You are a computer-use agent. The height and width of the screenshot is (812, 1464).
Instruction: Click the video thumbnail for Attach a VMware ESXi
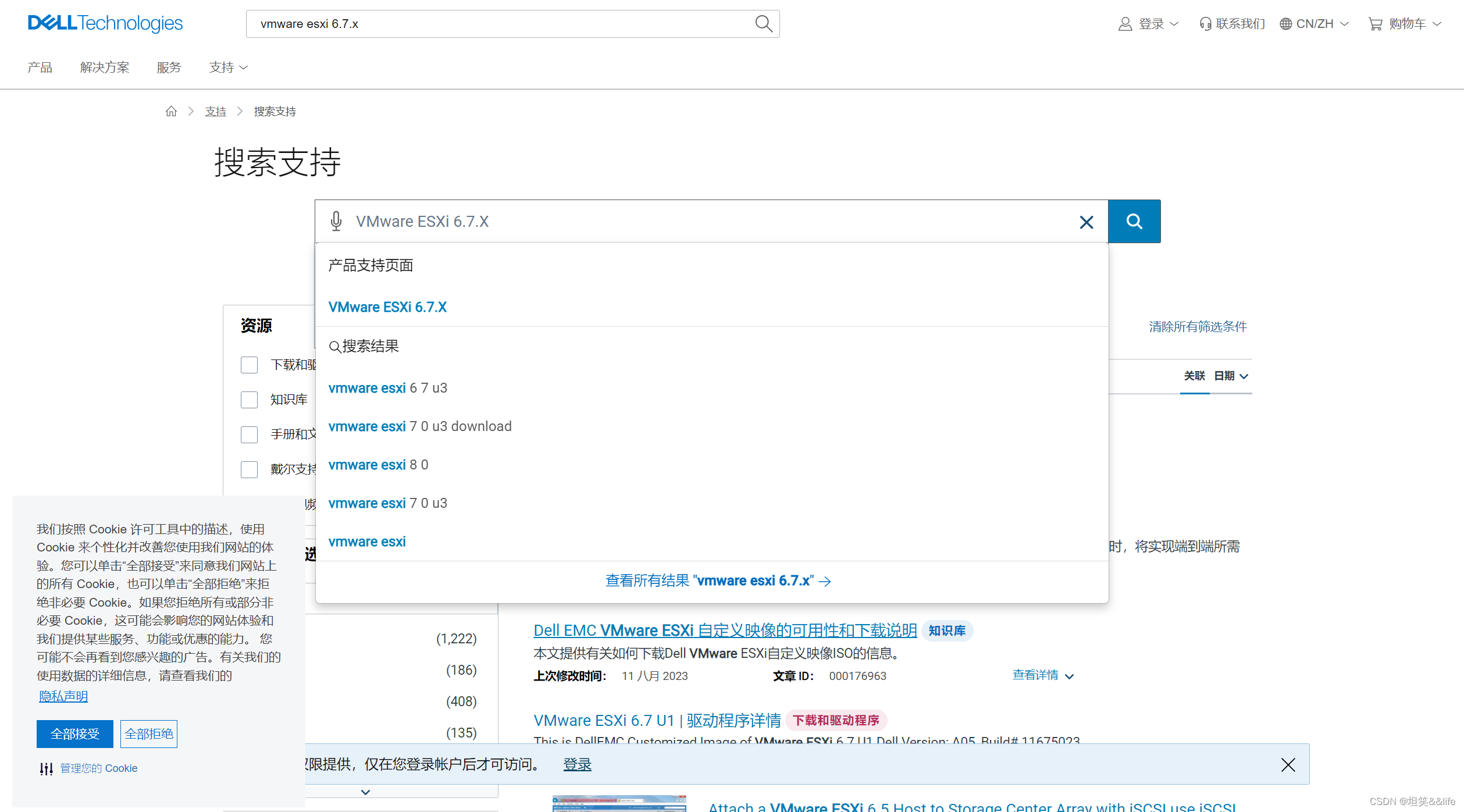pos(619,803)
